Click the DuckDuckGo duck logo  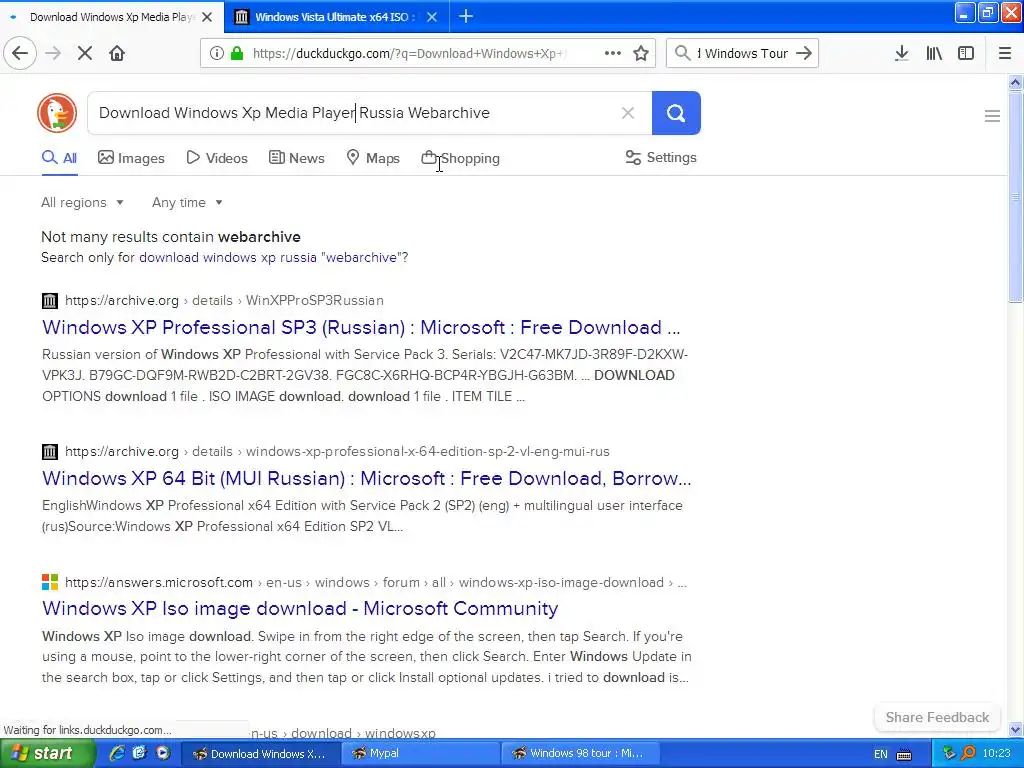pos(57,113)
